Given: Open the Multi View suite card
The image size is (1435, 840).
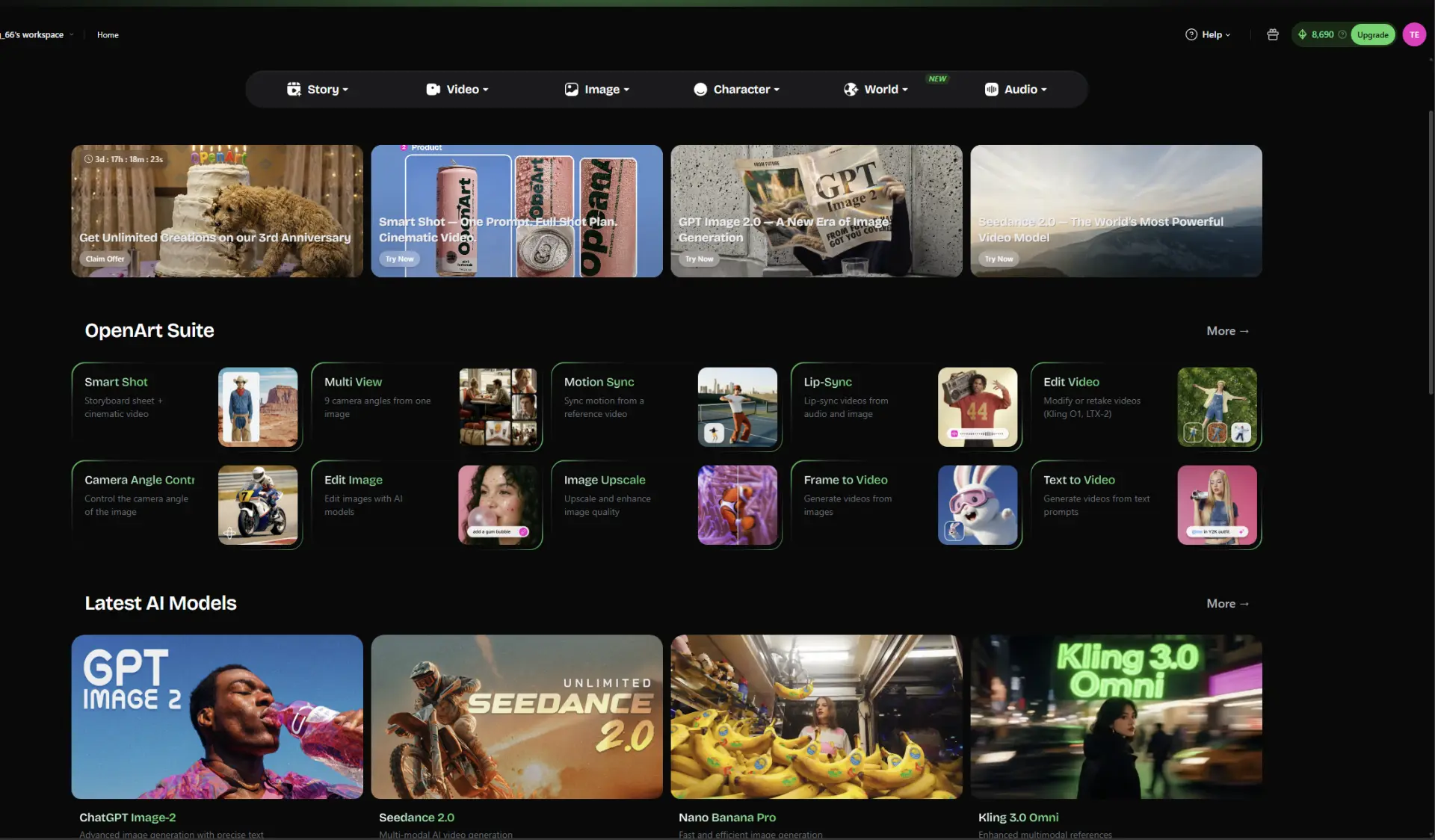Looking at the screenshot, I should coord(427,407).
